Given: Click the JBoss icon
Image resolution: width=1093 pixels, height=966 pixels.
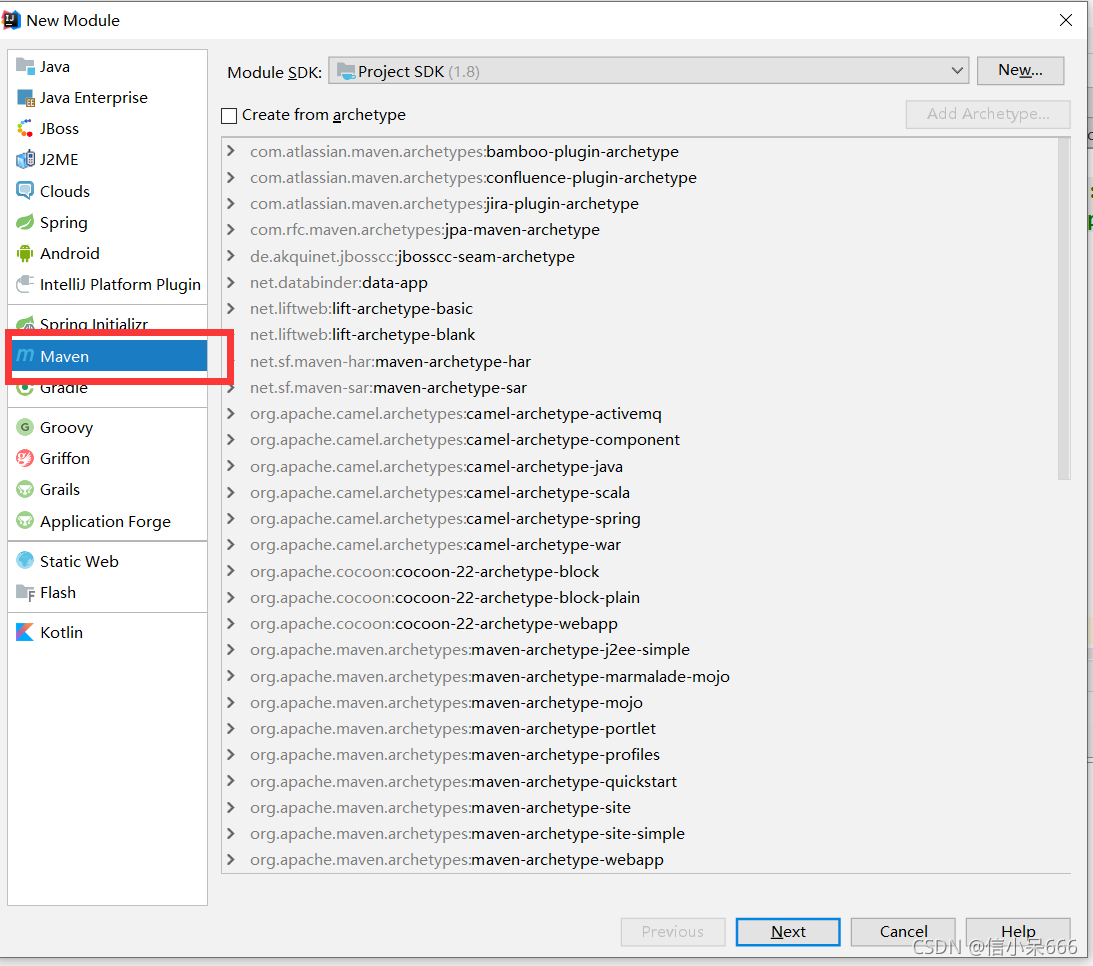Looking at the screenshot, I should pos(25,128).
